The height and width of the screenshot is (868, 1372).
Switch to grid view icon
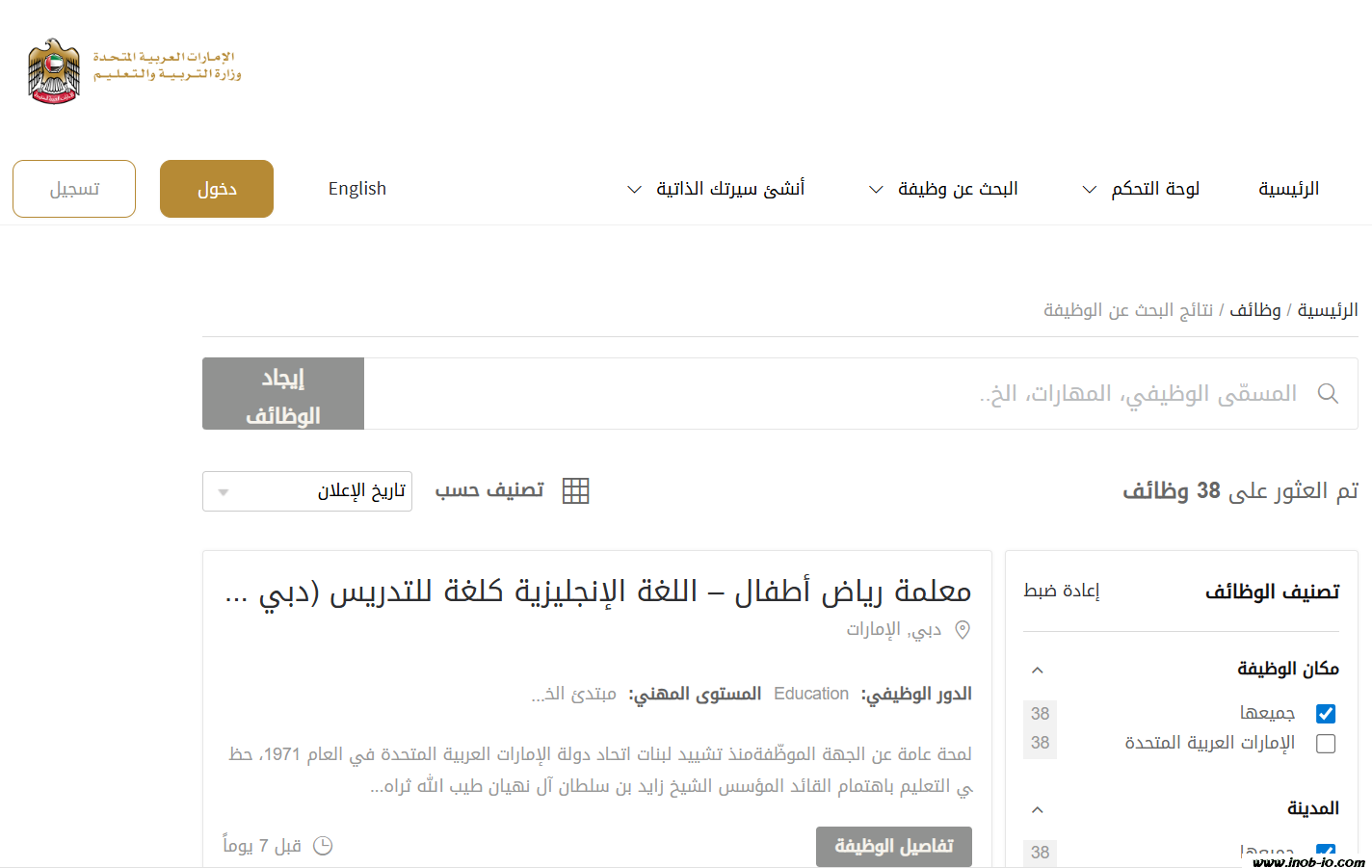pyautogui.click(x=575, y=491)
